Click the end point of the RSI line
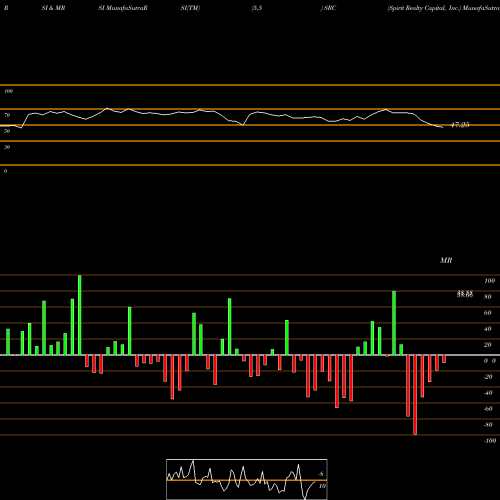 click(443, 127)
